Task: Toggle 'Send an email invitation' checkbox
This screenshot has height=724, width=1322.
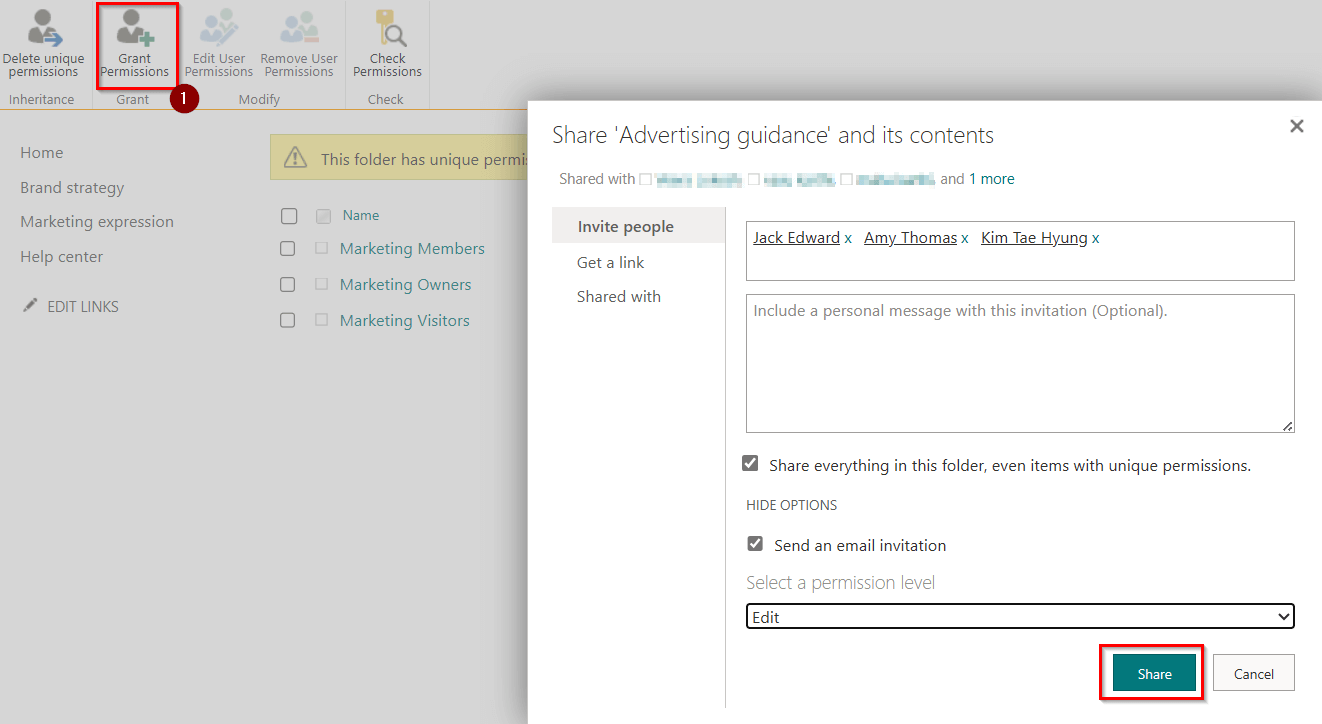Action: pyautogui.click(x=755, y=544)
